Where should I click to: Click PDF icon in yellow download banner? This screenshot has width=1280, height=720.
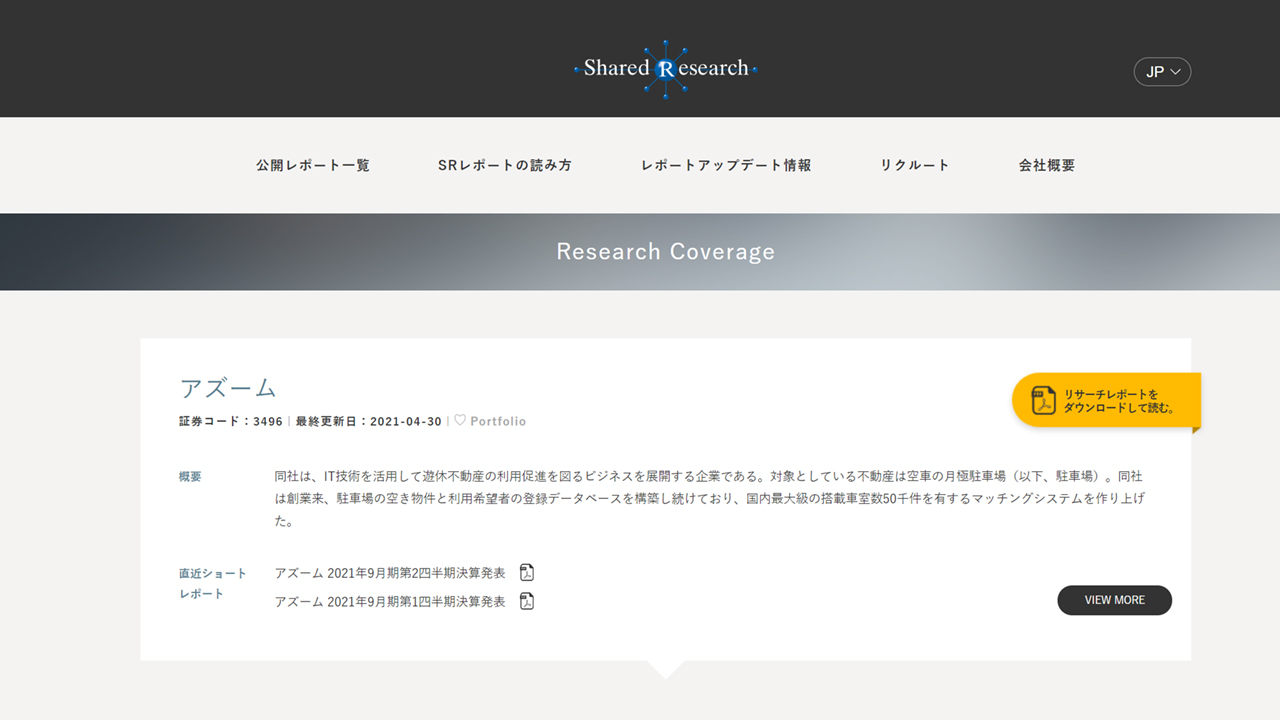point(1044,400)
